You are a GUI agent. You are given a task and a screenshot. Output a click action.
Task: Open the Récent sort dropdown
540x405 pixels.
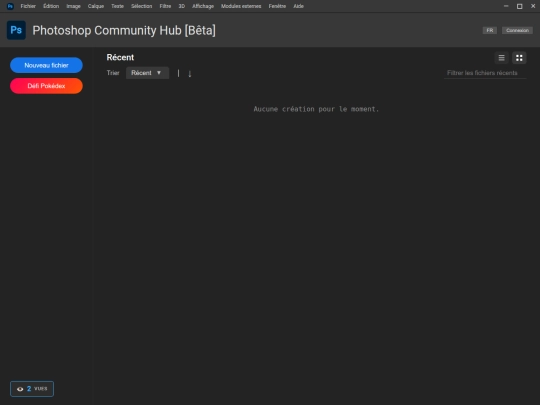coord(147,73)
